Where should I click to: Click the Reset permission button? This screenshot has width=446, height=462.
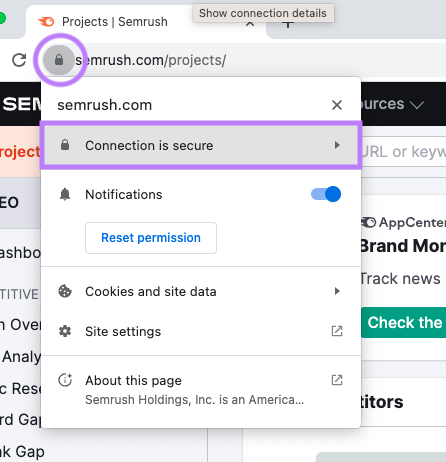coord(151,238)
